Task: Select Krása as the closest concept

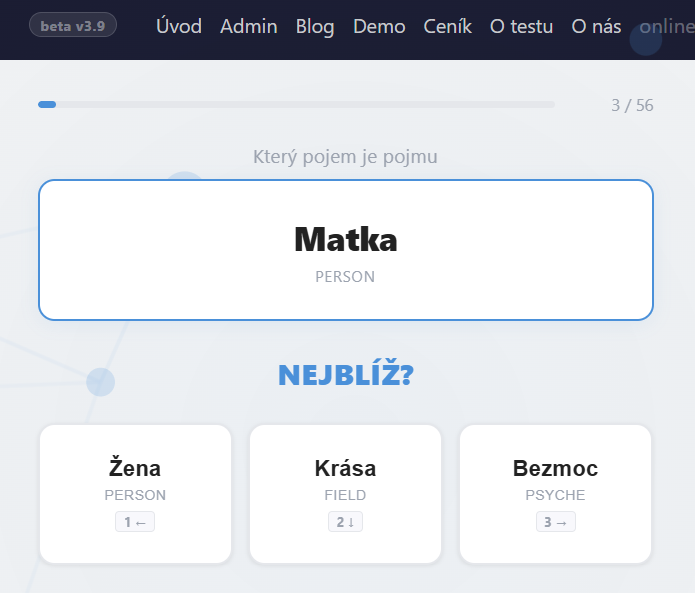Action: pyautogui.click(x=345, y=480)
